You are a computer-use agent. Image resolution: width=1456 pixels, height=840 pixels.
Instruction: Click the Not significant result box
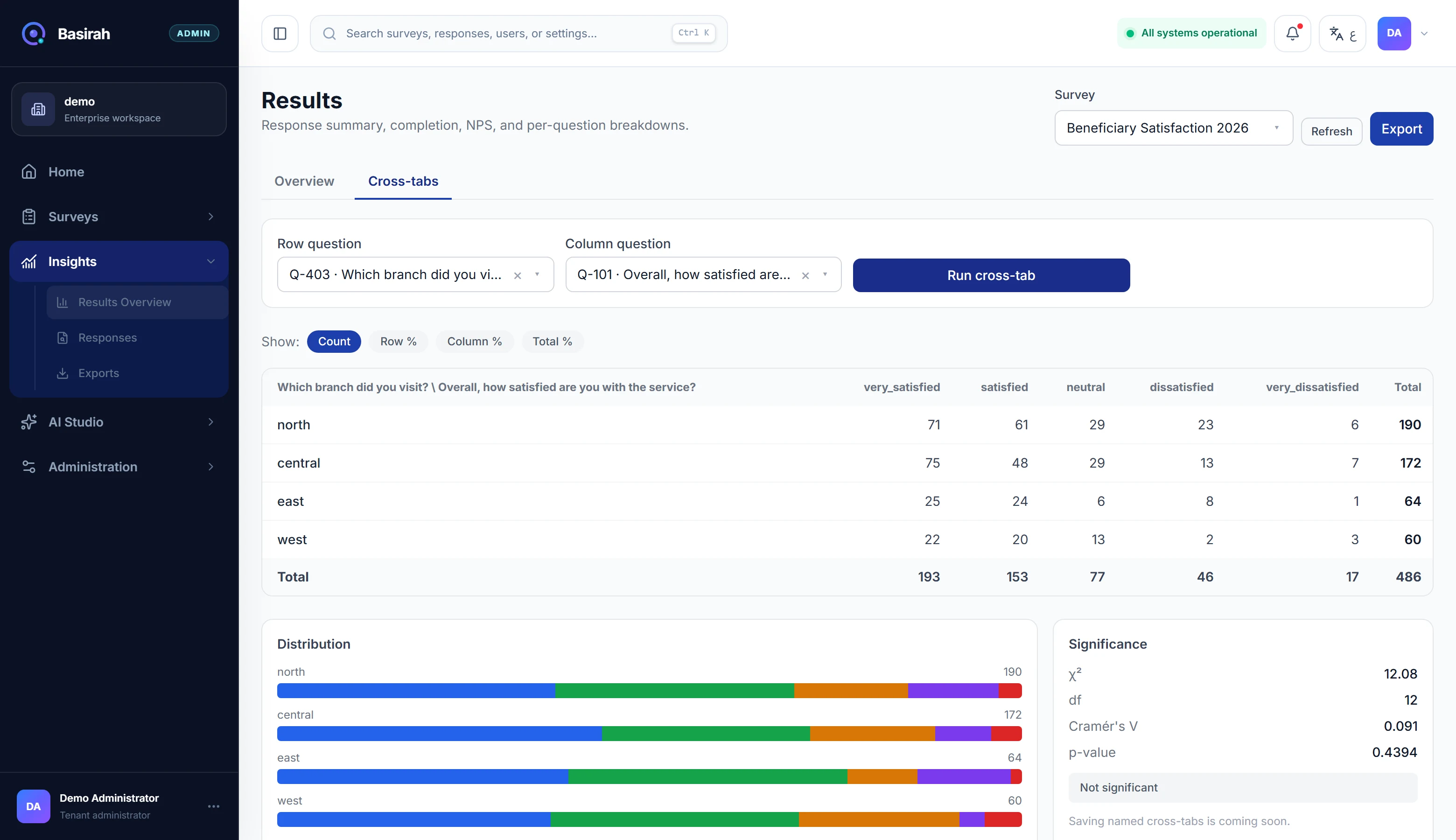click(1243, 788)
